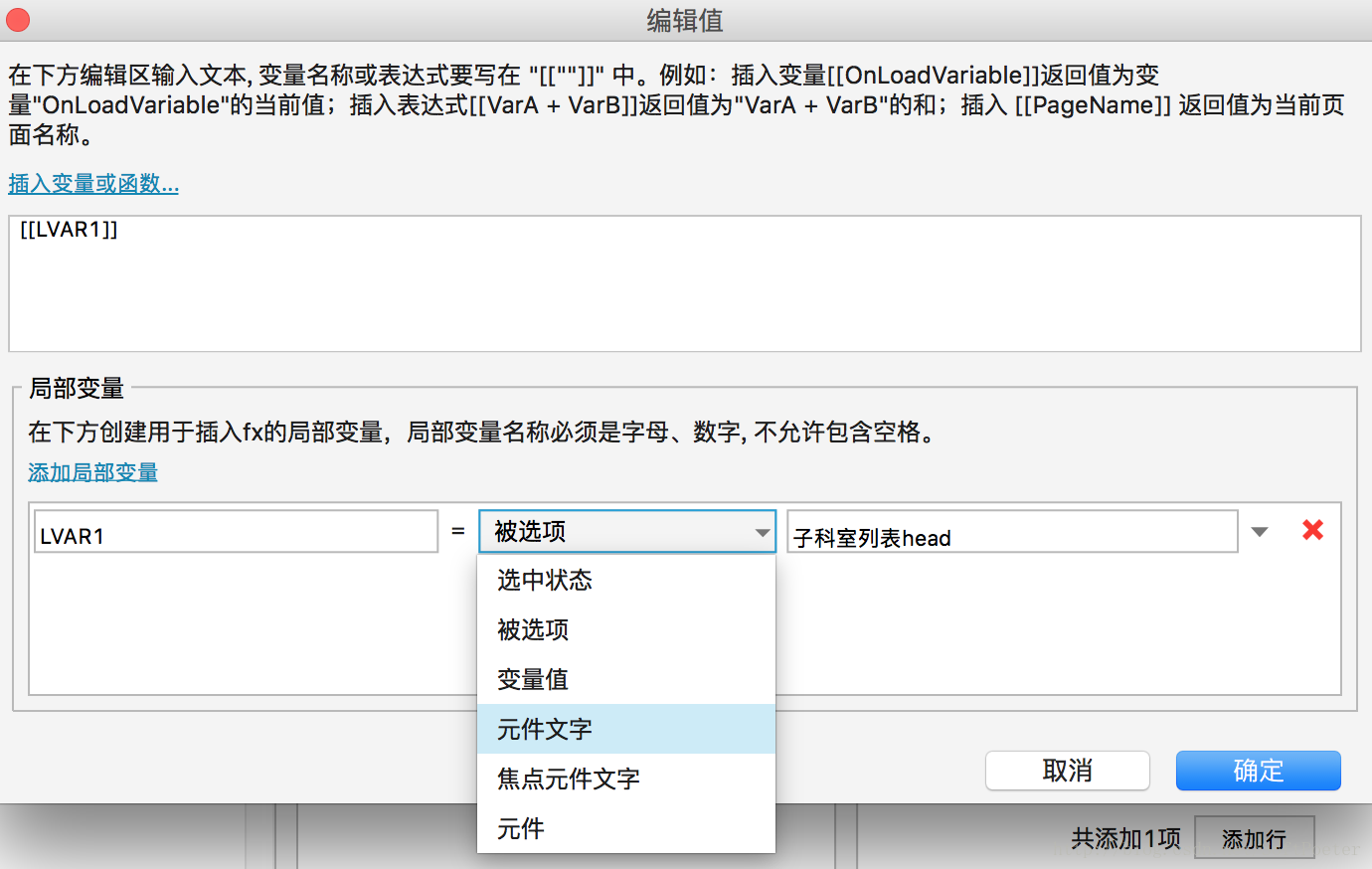The width and height of the screenshot is (1372, 869).
Task: Click 添加局部变量 link
Action: 93,472
